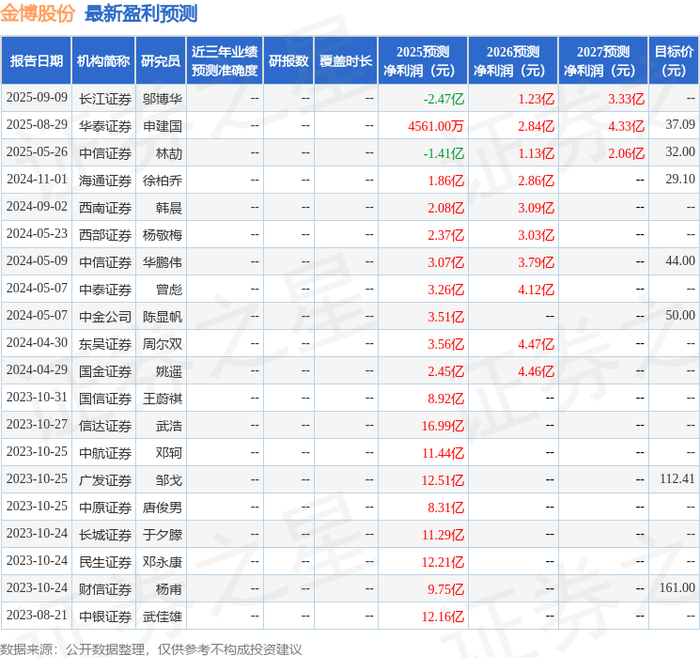The image size is (700, 658).
Task: Click the 覆盖时长 column header
Action: click(346, 61)
